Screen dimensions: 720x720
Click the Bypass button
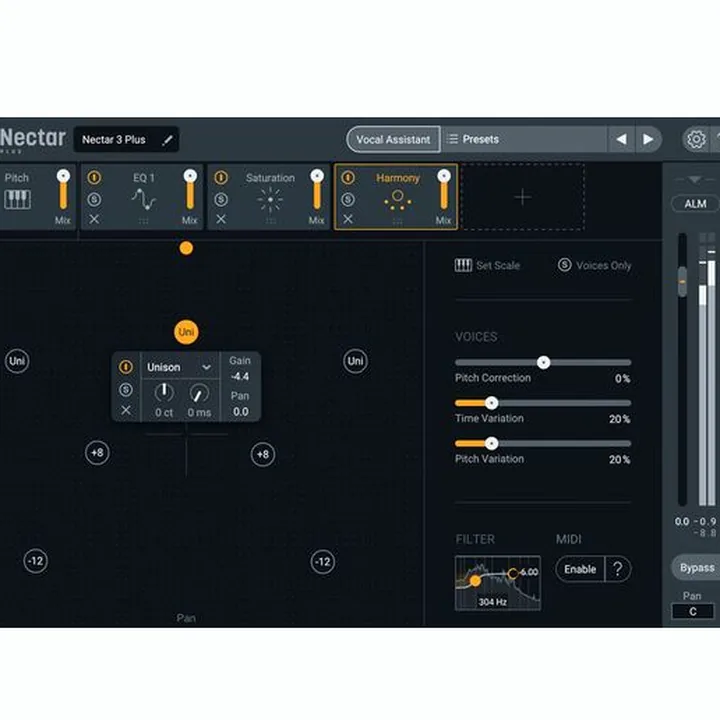click(696, 568)
